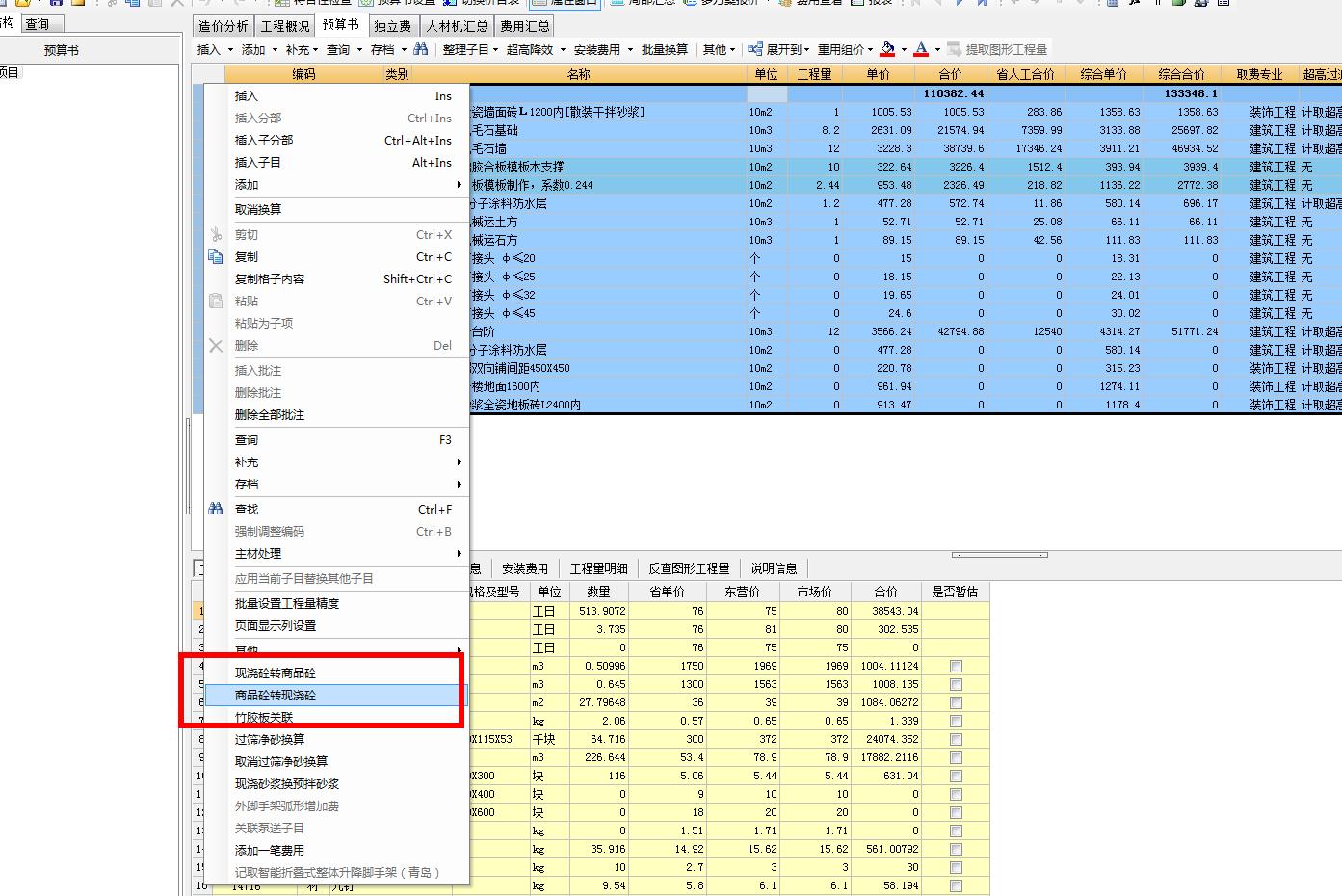Pick the fill color bucket swatch
This screenshot has height=896, width=1342.
click(888, 49)
